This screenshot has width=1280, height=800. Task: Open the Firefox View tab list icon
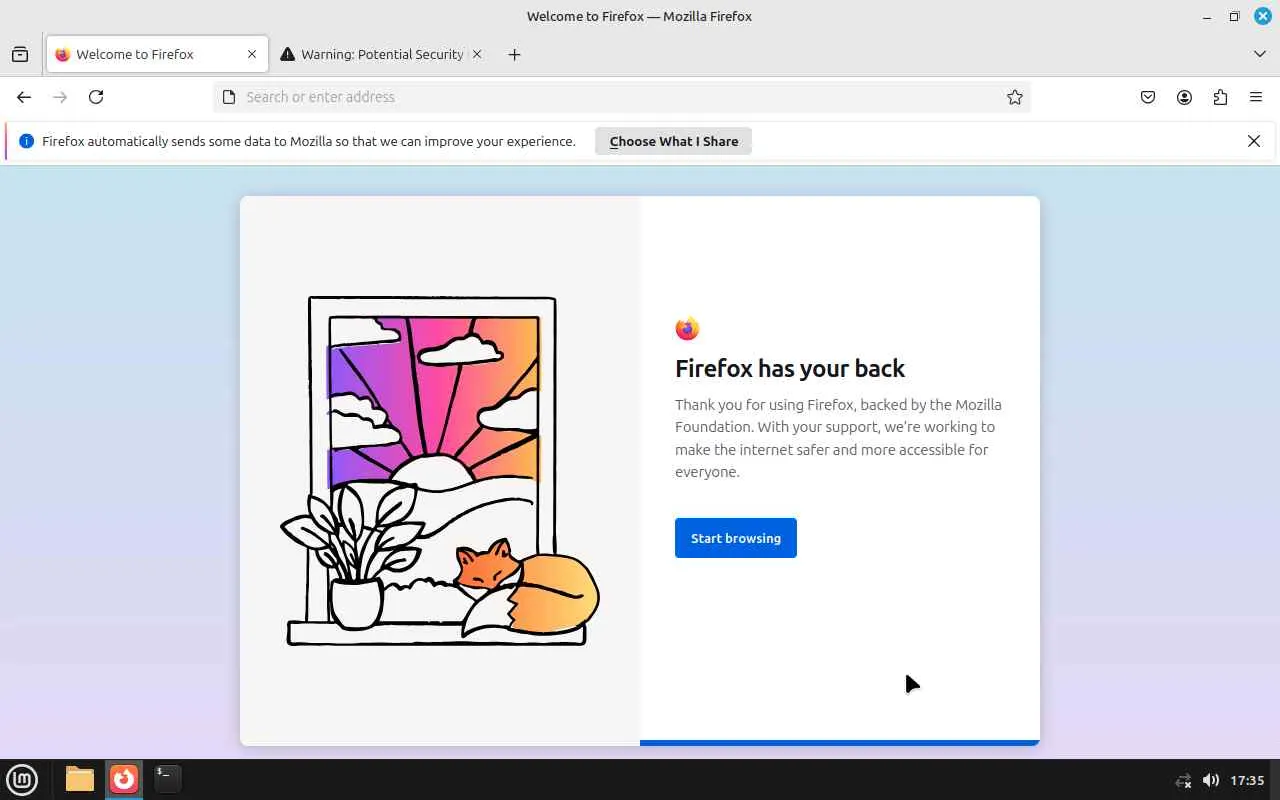[x=20, y=54]
